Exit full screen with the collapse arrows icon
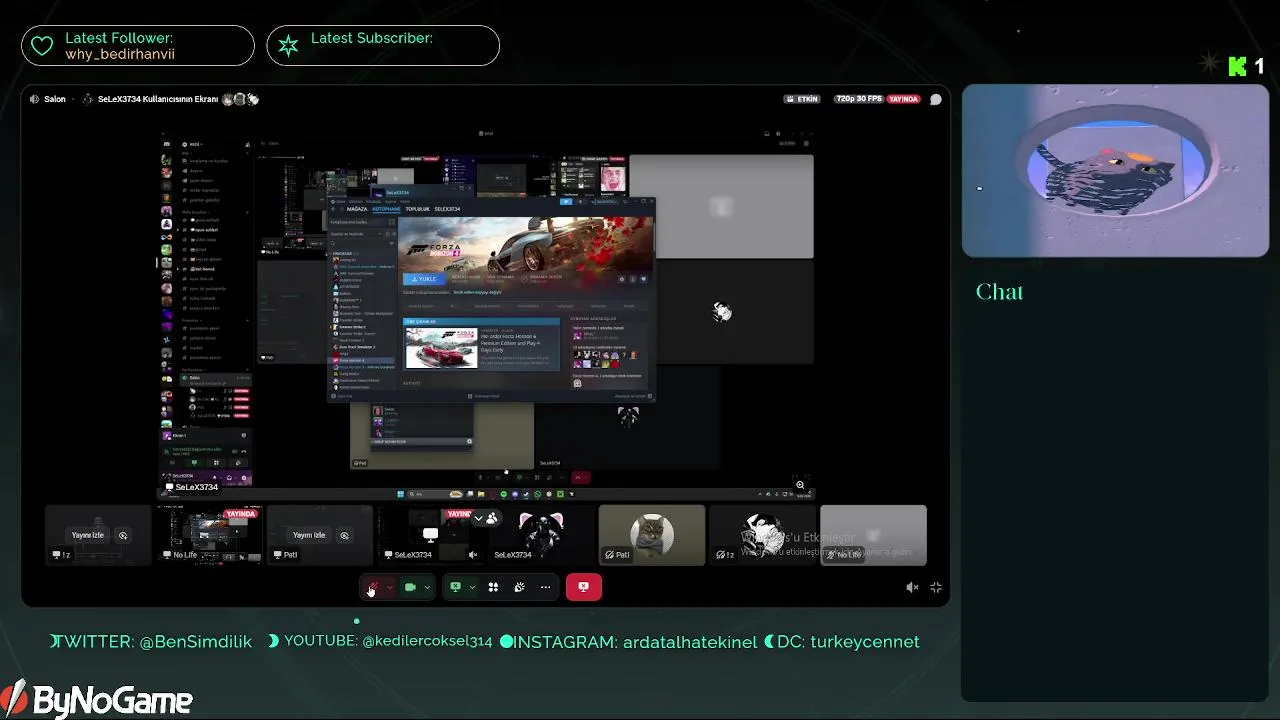The height and width of the screenshot is (720, 1280). coord(936,588)
